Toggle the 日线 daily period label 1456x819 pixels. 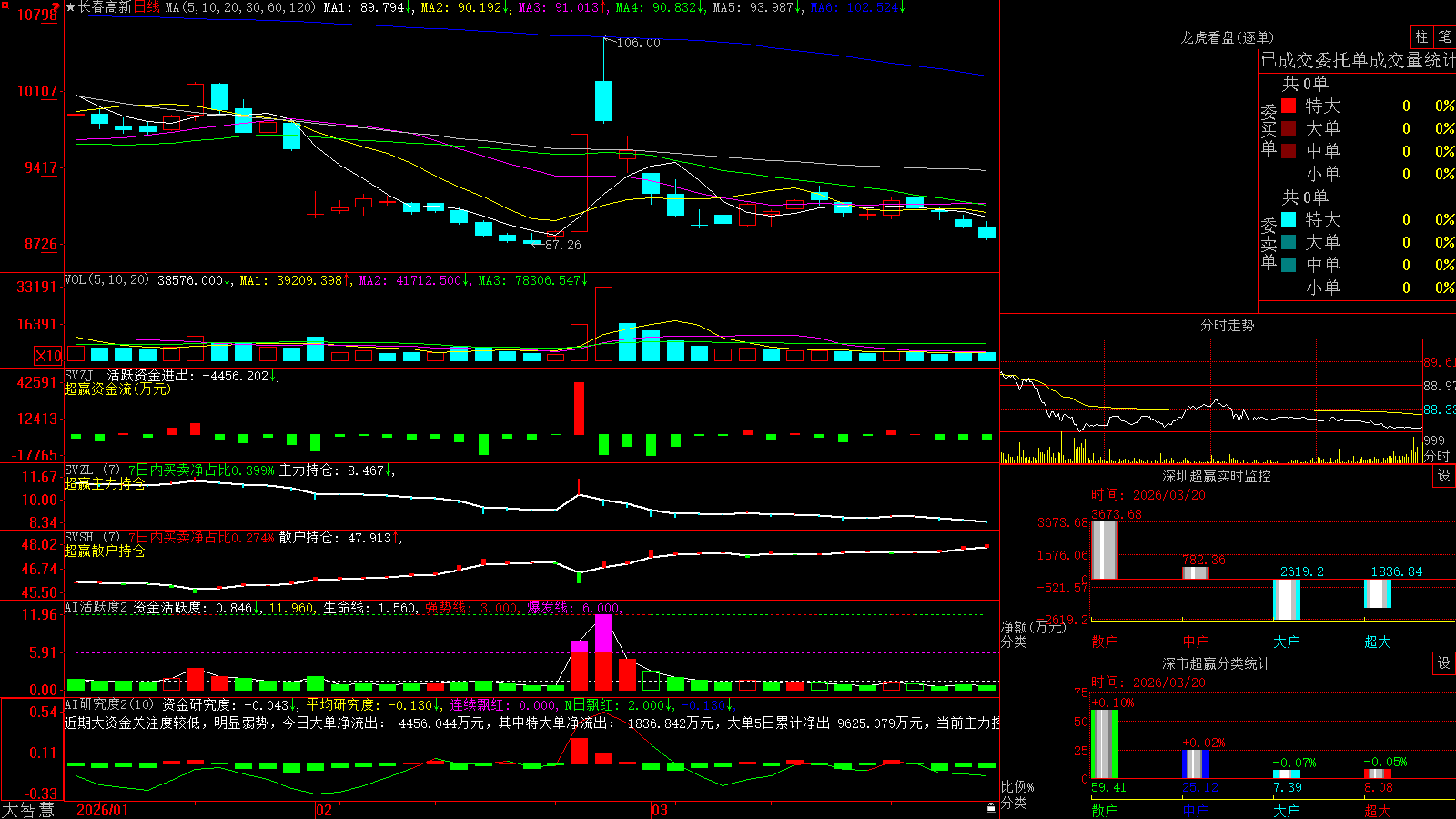(x=147, y=7)
